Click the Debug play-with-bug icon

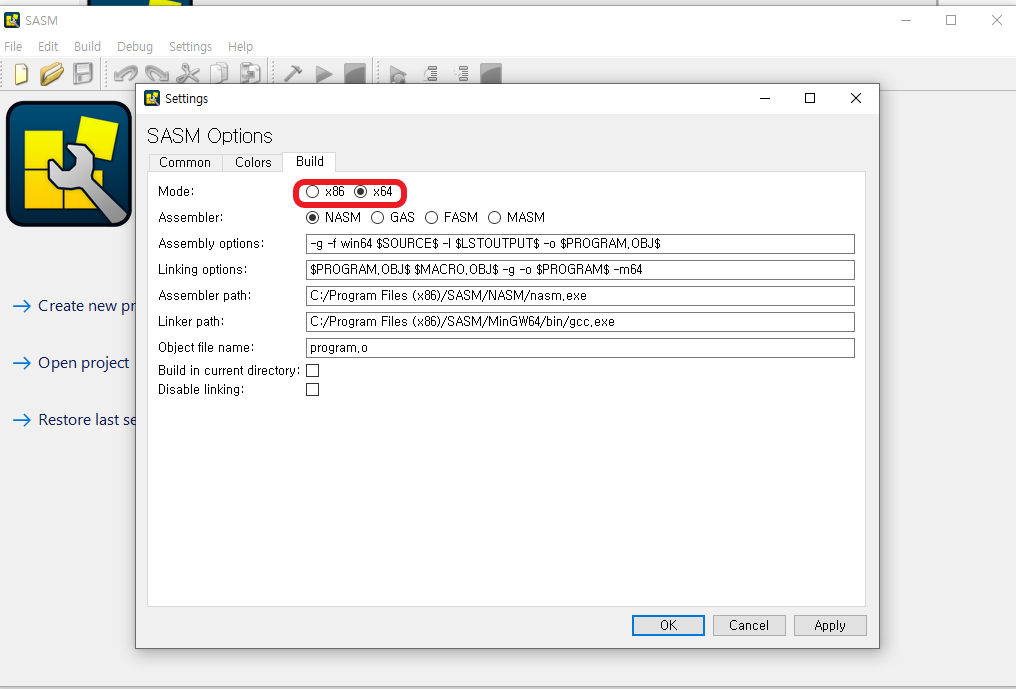(397, 75)
